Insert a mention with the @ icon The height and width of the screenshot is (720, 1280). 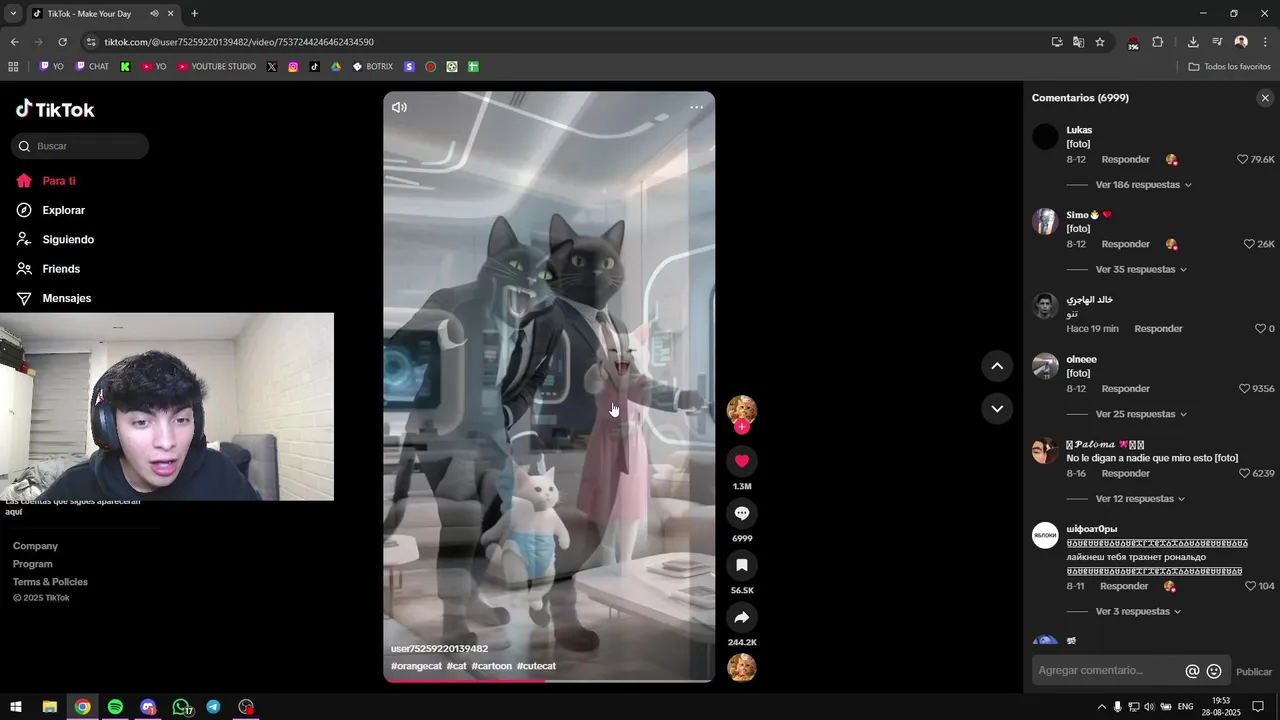[1192, 671]
